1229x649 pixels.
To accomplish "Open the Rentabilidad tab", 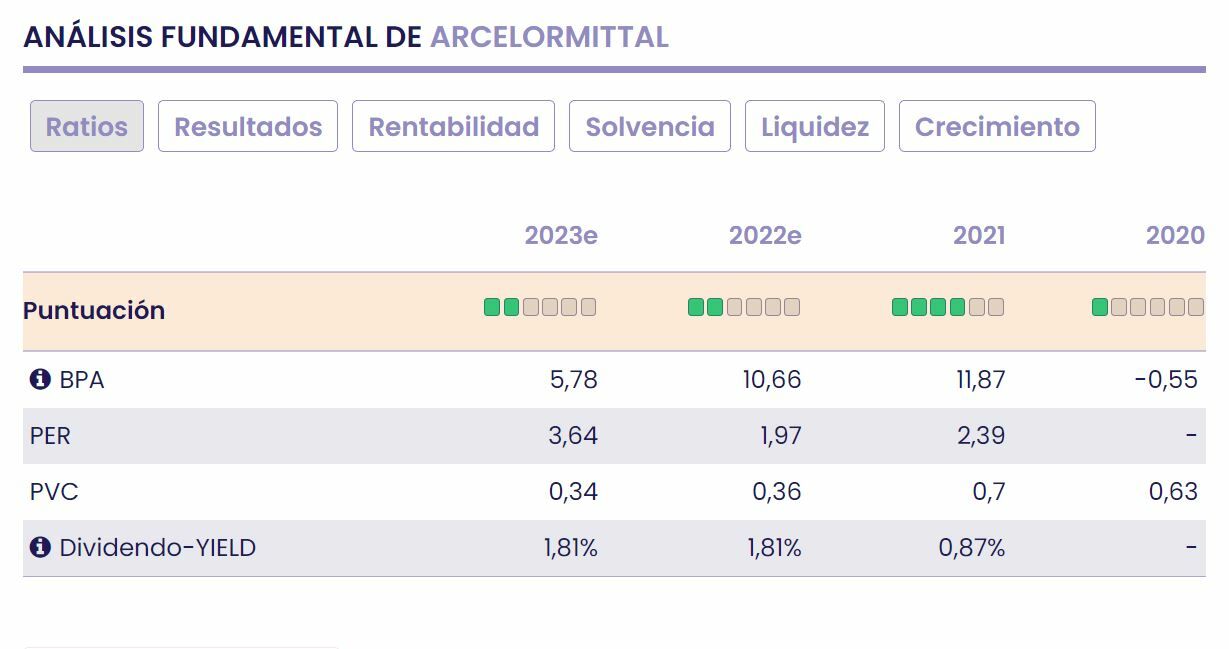I will [x=453, y=127].
